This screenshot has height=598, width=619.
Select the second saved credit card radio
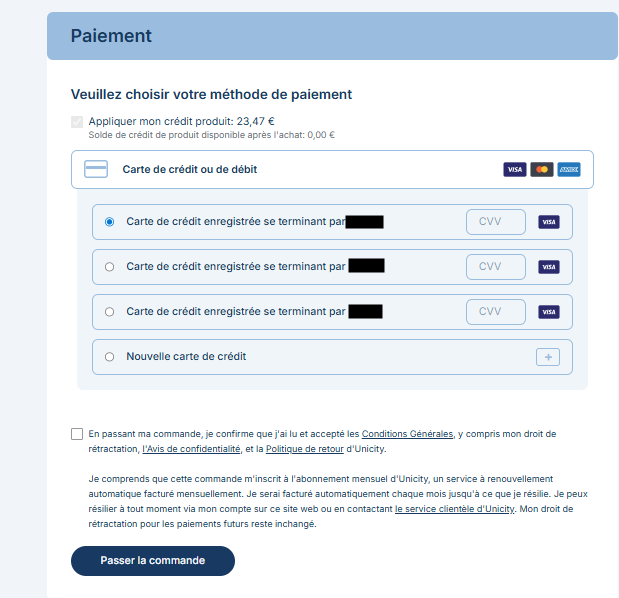(109, 267)
